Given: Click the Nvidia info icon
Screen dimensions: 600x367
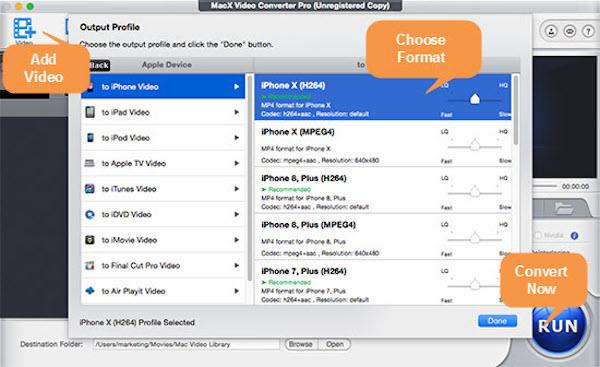Looking at the screenshot, I should [x=574, y=235].
